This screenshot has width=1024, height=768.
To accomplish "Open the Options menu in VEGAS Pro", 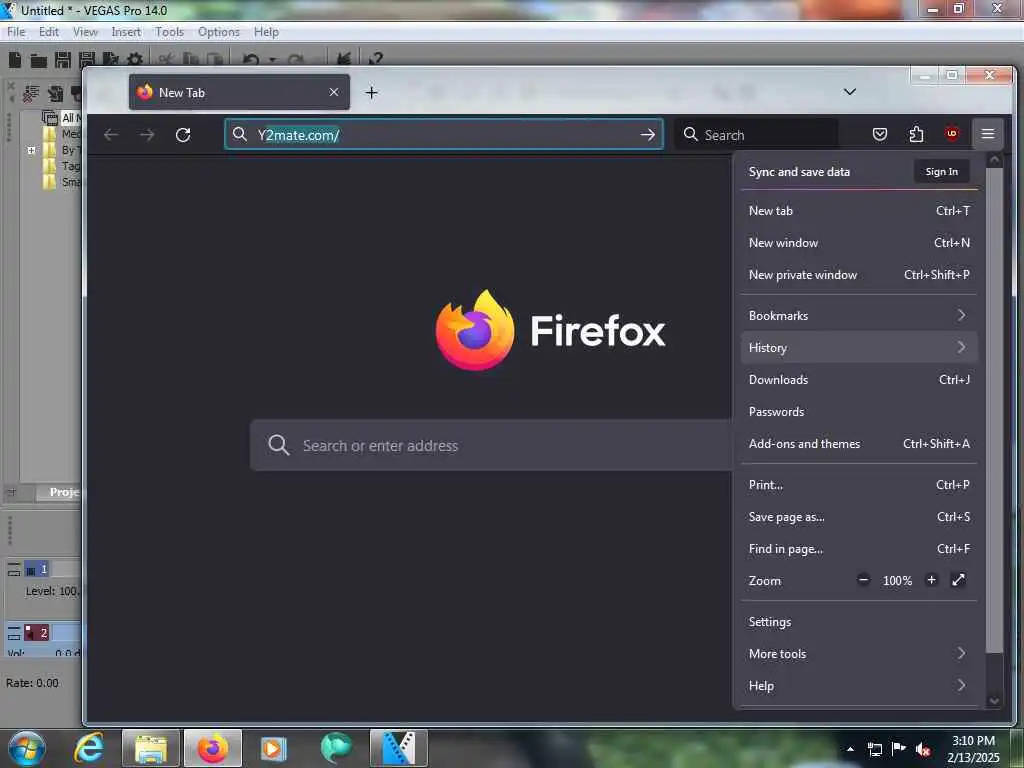I will click(219, 32).
